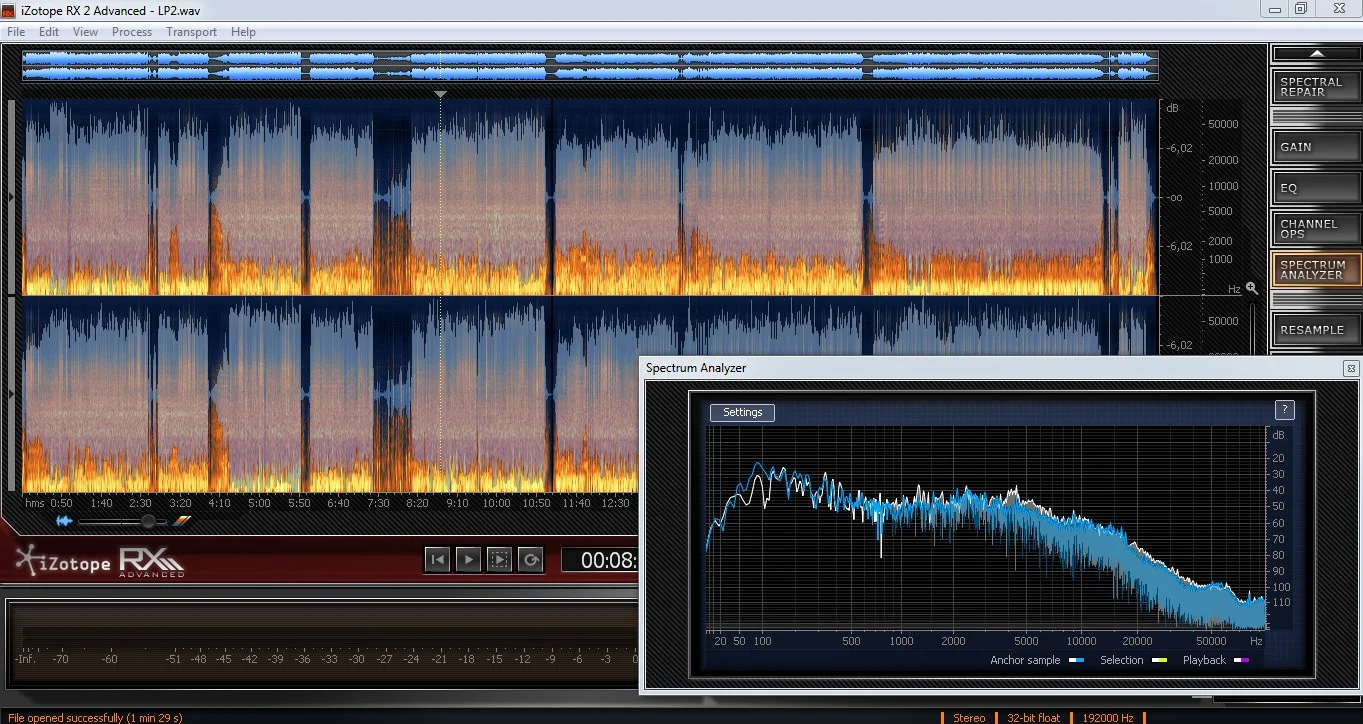Close the Spectrum Analyzer window
This screenshot has width=1363, height=724.
(x=1351, y=368)
